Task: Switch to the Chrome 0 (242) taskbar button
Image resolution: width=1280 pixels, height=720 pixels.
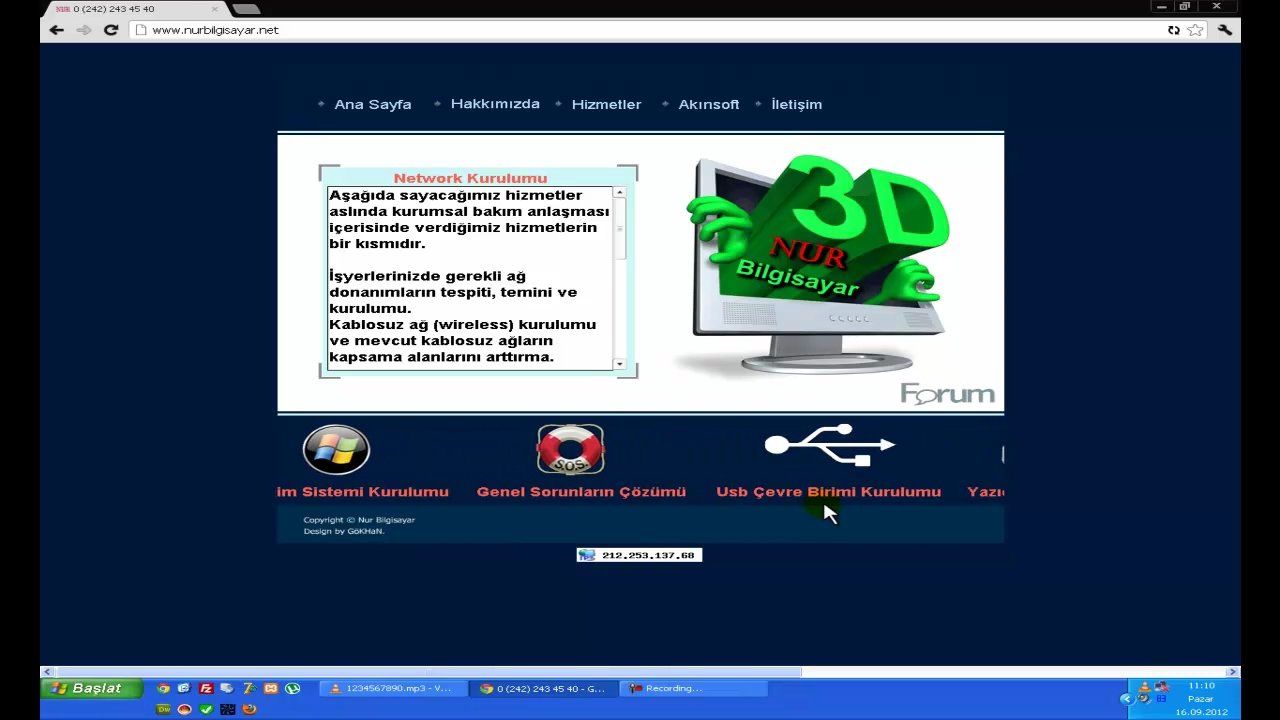Action: click(x=543, y=688)
